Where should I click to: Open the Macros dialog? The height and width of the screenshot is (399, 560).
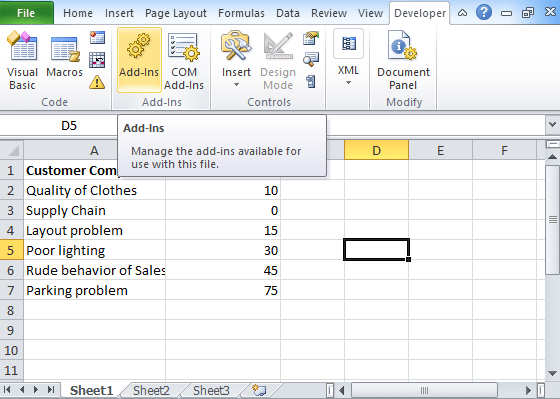[x=64, y=54]
